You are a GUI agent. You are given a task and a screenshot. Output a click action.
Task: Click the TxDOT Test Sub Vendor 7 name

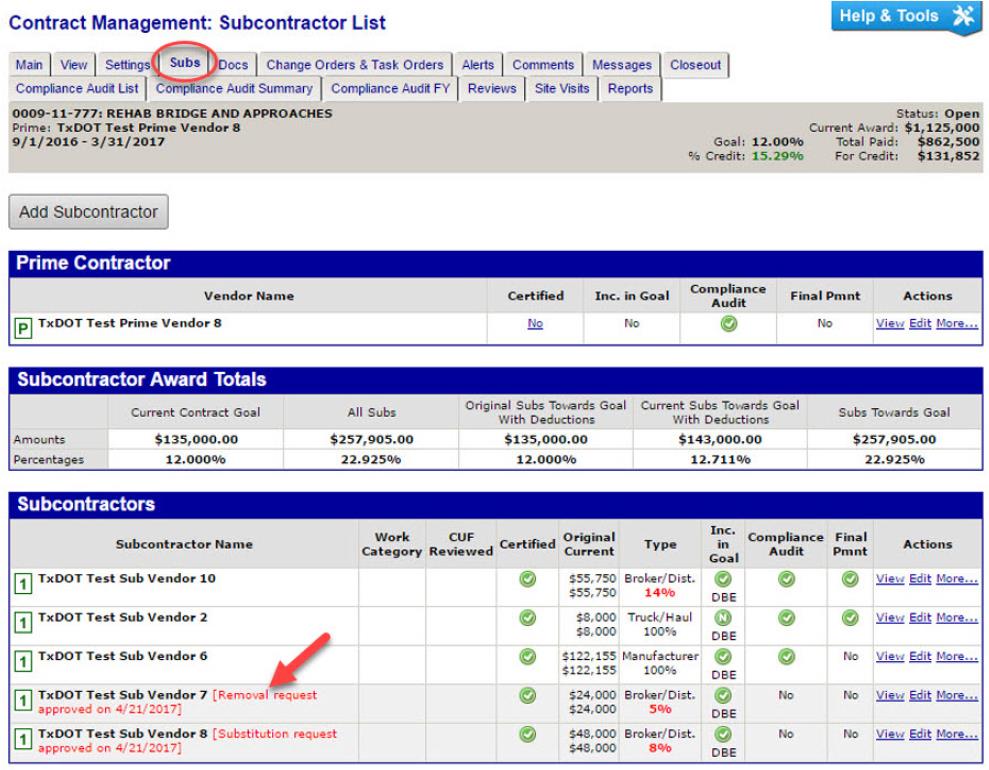pyautogui.click(x=122, y=694)
